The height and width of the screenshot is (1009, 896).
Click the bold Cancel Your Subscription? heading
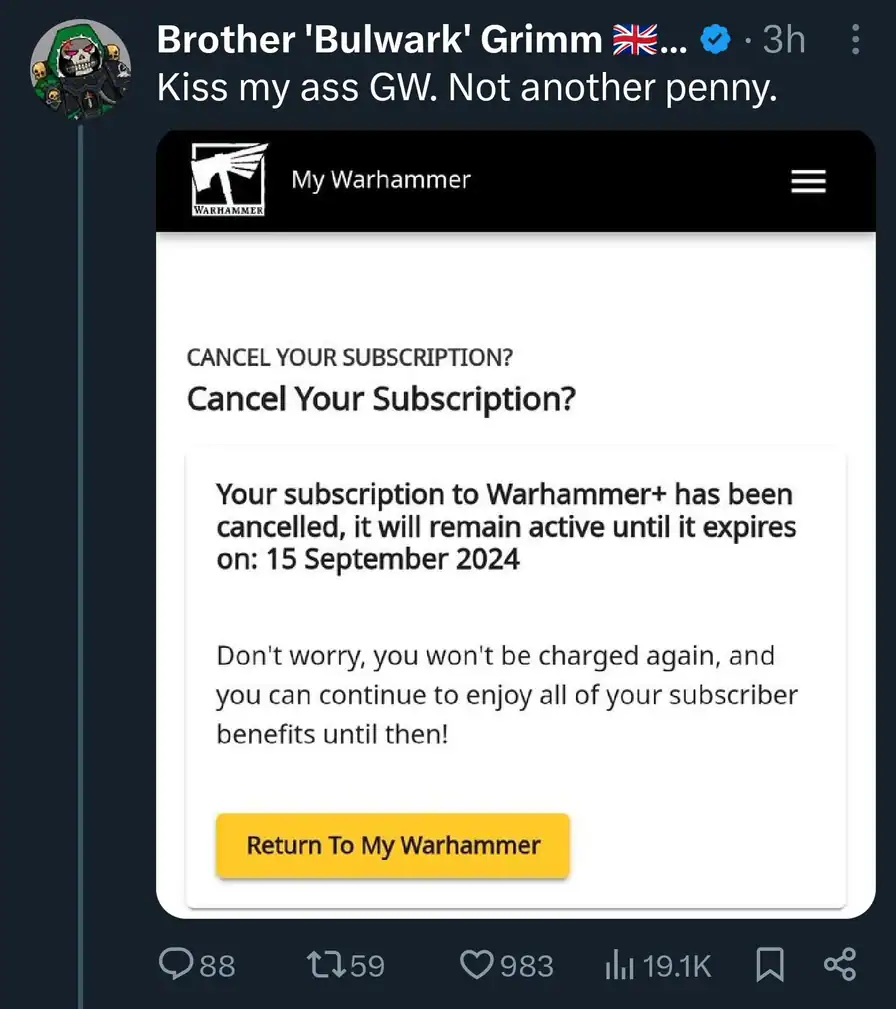click(x=381, y=399)
